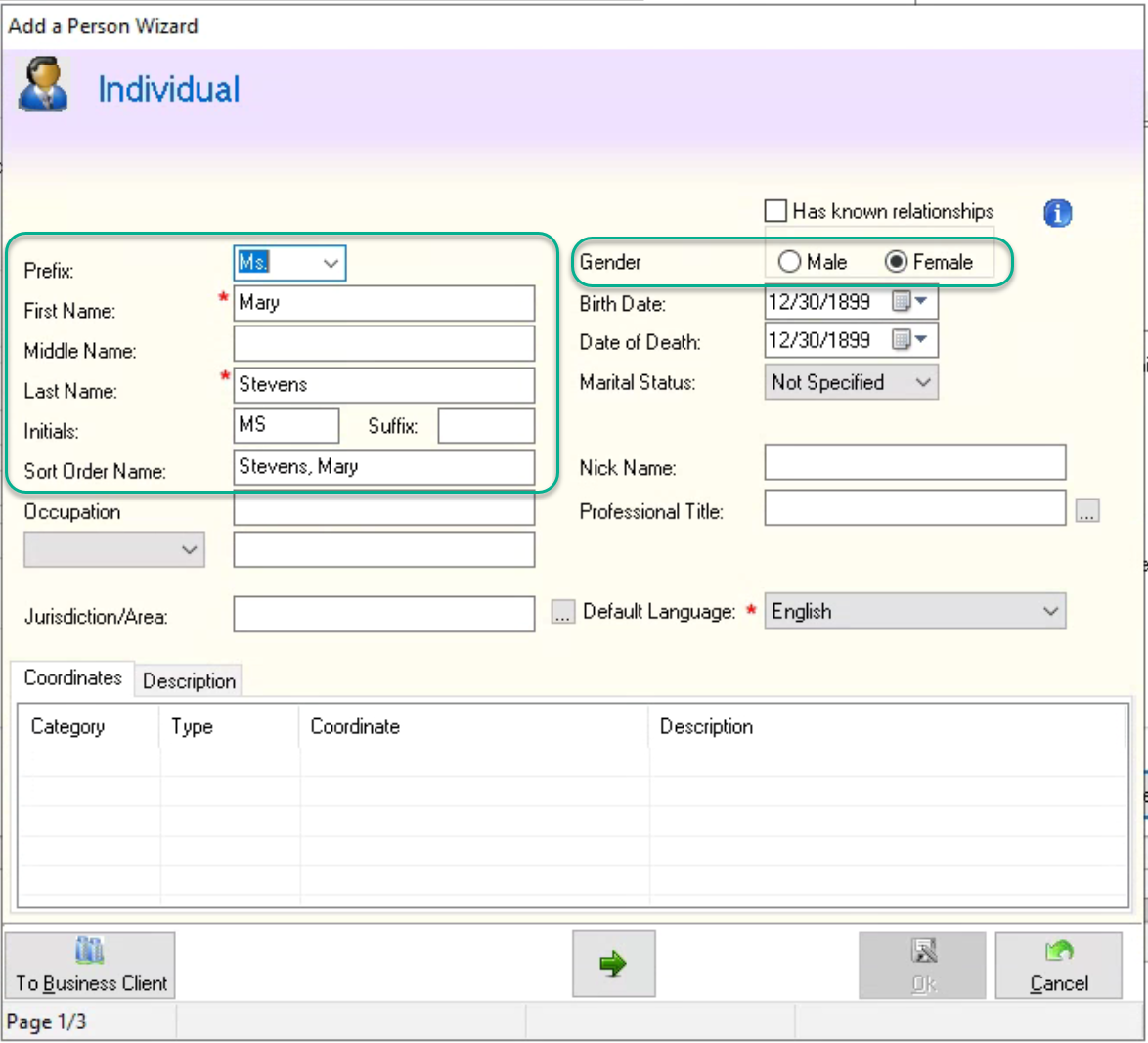1148x1043 pixels.
Task: Click the Coordinate column header
Action: 473,727
